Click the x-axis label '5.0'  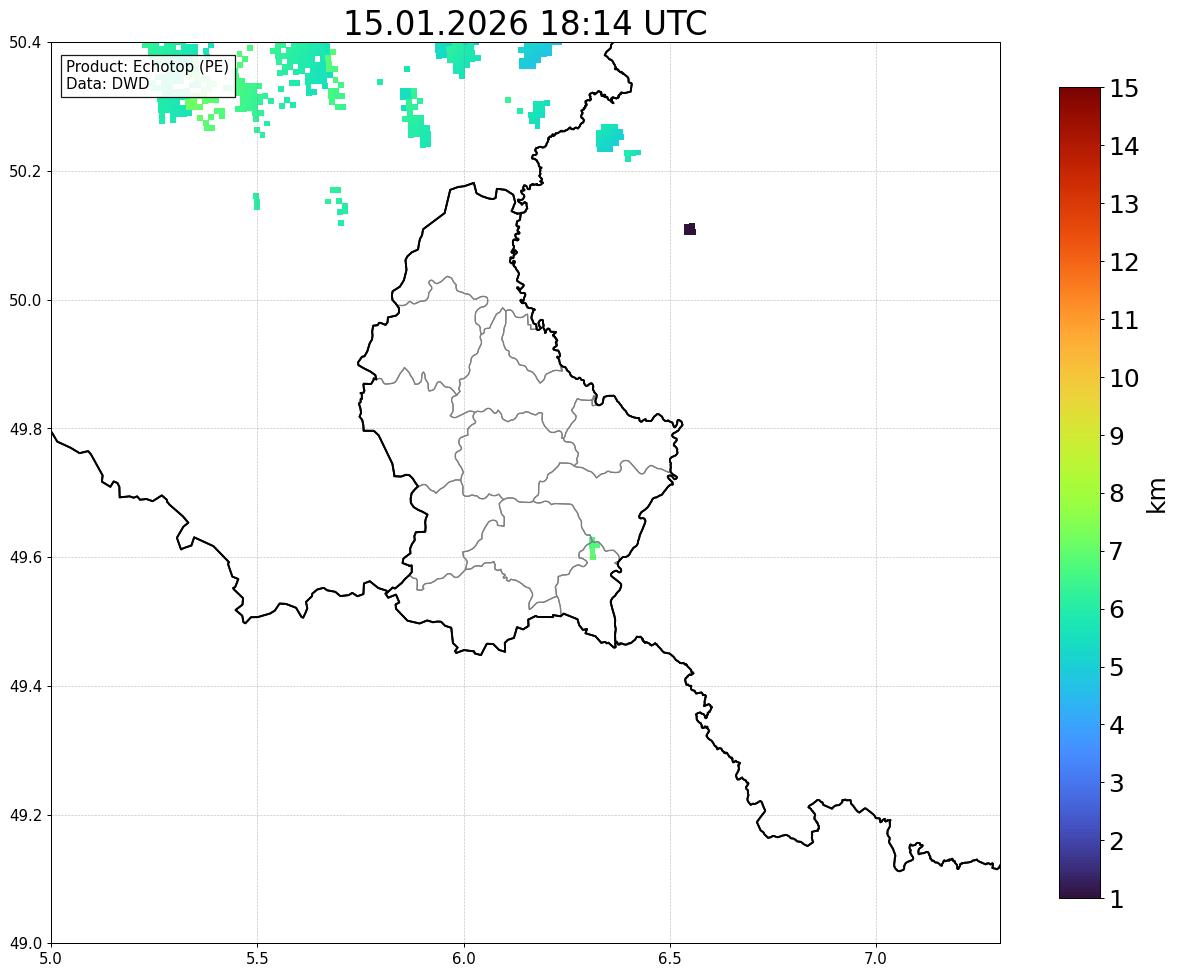click(51, 959)
